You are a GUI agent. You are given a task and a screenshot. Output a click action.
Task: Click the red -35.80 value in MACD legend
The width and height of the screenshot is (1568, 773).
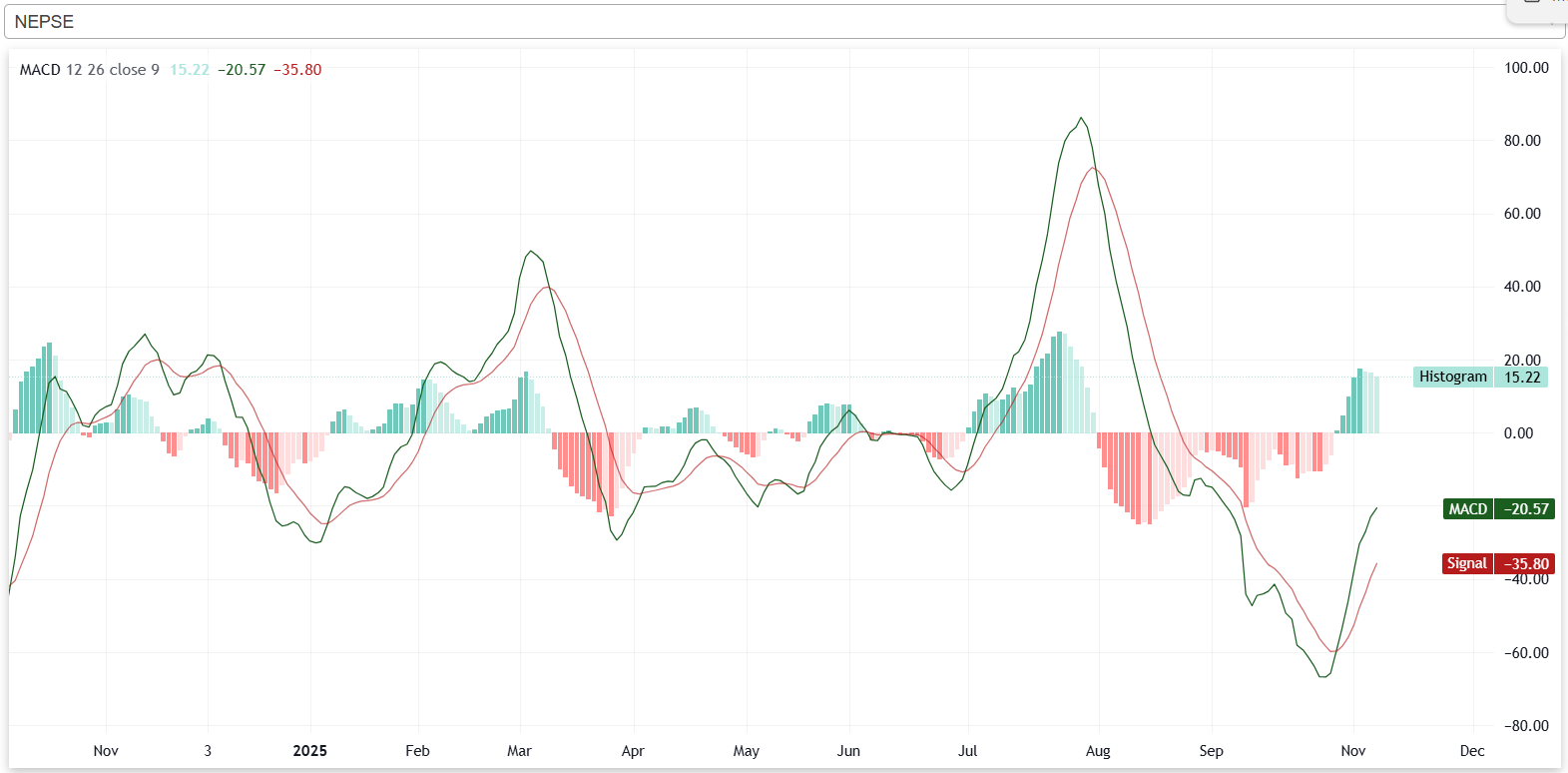click(x=297, y=70)
